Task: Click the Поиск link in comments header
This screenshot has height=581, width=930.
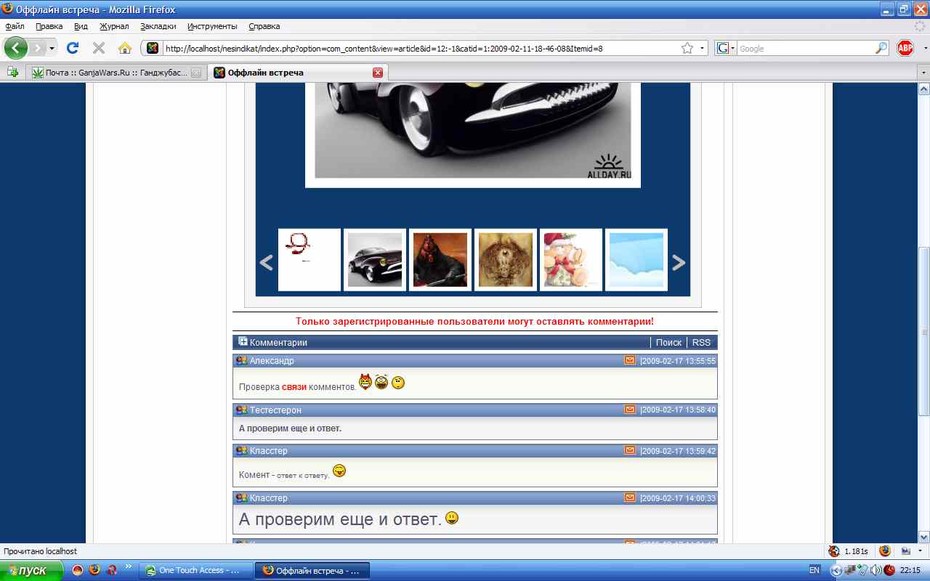Action: pyautogui.click(x=668, y=342)
